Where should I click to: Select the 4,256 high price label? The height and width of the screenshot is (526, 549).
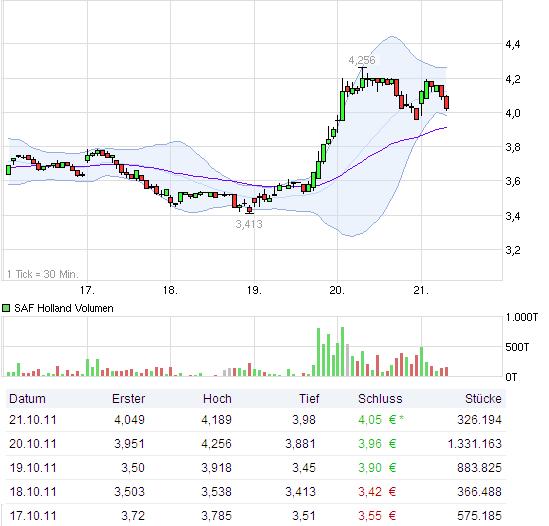coord(362,60)
